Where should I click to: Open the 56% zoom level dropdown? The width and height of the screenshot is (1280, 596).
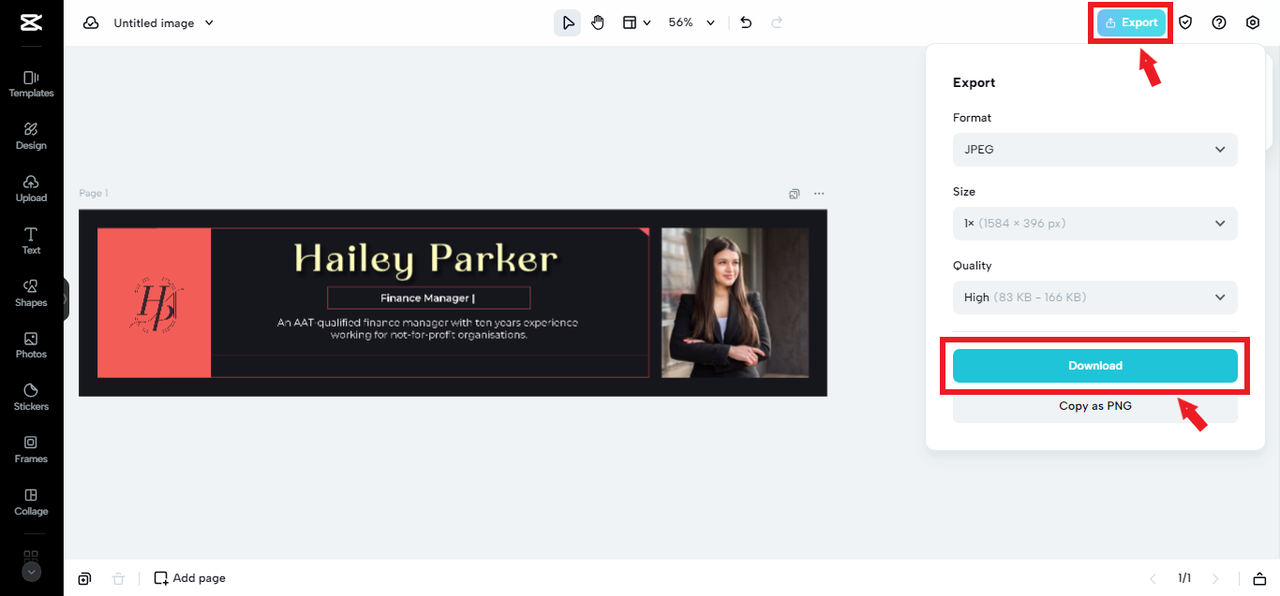[692, 22]
